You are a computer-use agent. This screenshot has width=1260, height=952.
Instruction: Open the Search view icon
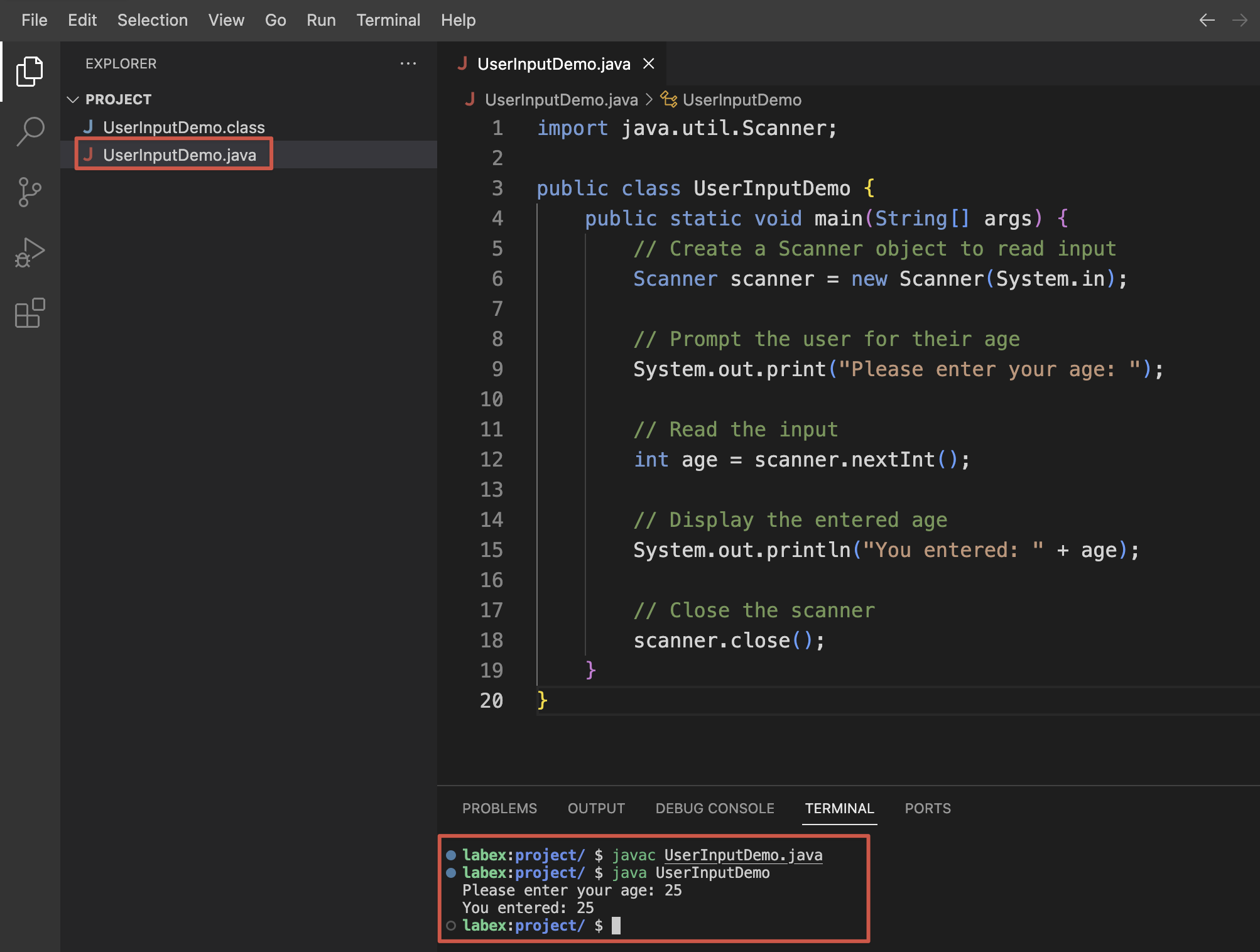coord(30,132)
